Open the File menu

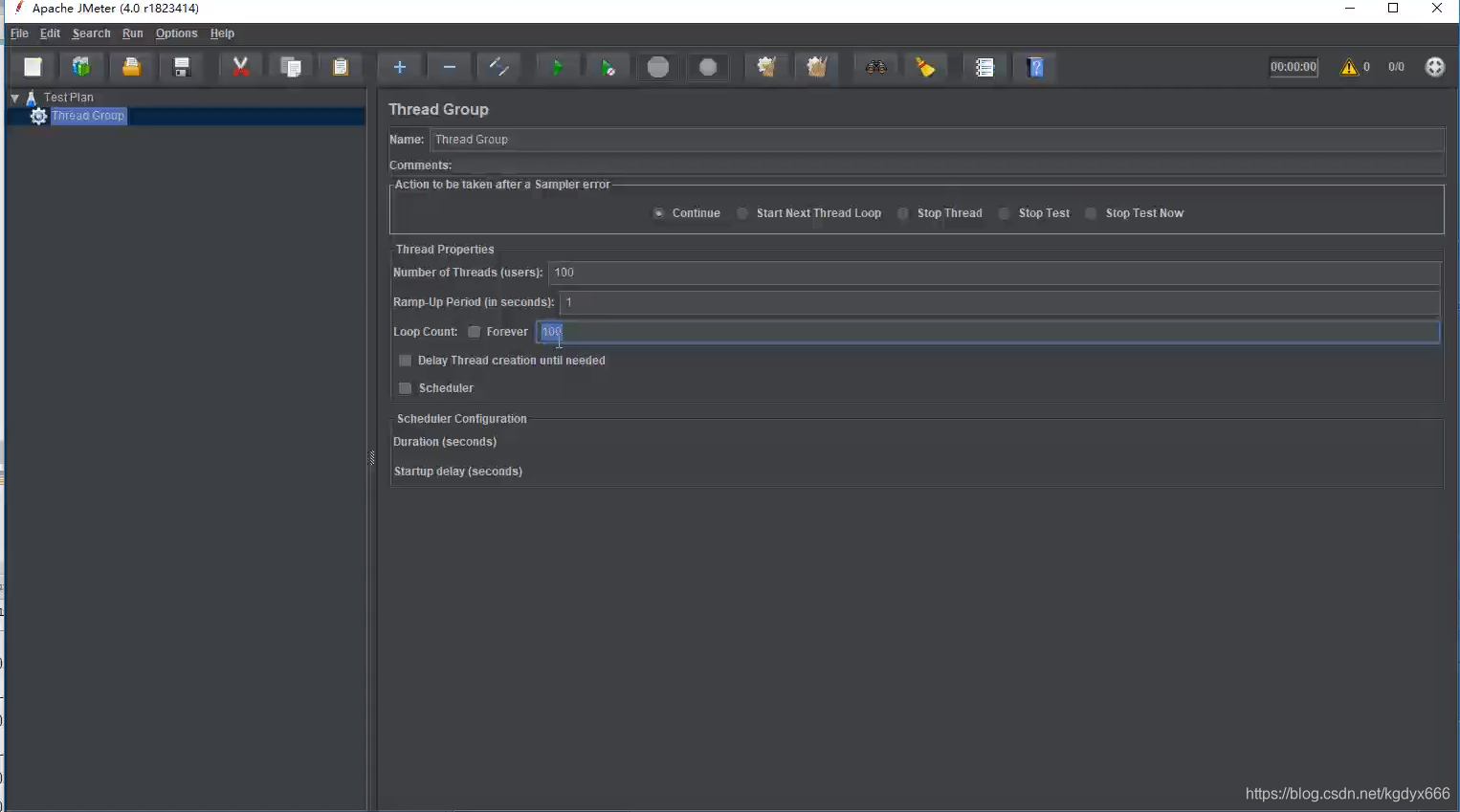pos(19,33)
